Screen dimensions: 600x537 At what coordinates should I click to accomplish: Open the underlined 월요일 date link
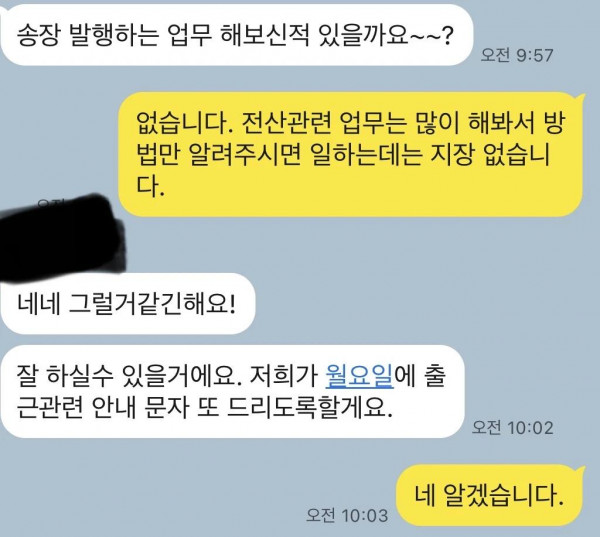point(359,376)
